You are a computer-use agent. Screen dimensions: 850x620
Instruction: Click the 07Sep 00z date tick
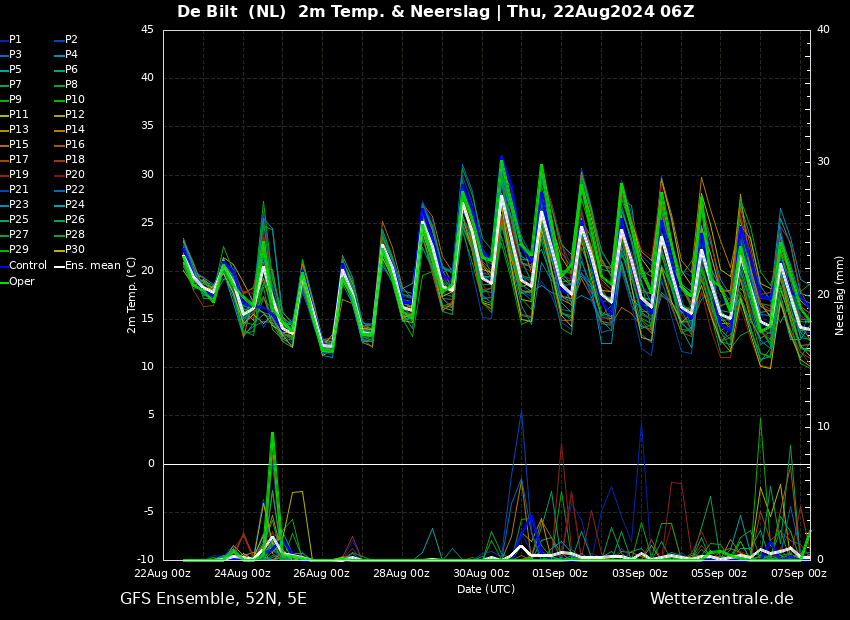tap(799, 574)
